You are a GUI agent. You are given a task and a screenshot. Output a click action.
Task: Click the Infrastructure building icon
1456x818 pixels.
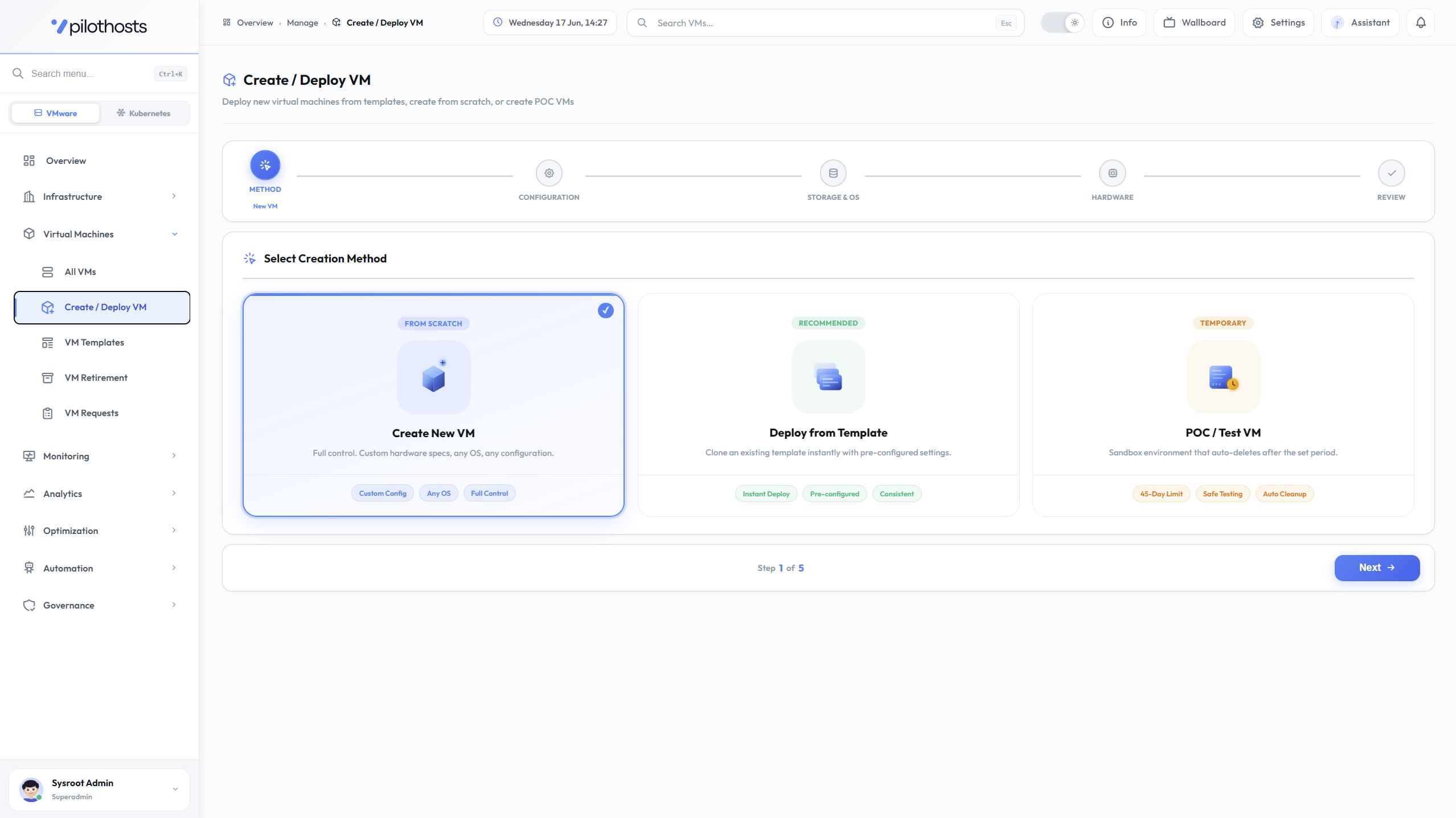pyautogui.click(x=29, y=196)
